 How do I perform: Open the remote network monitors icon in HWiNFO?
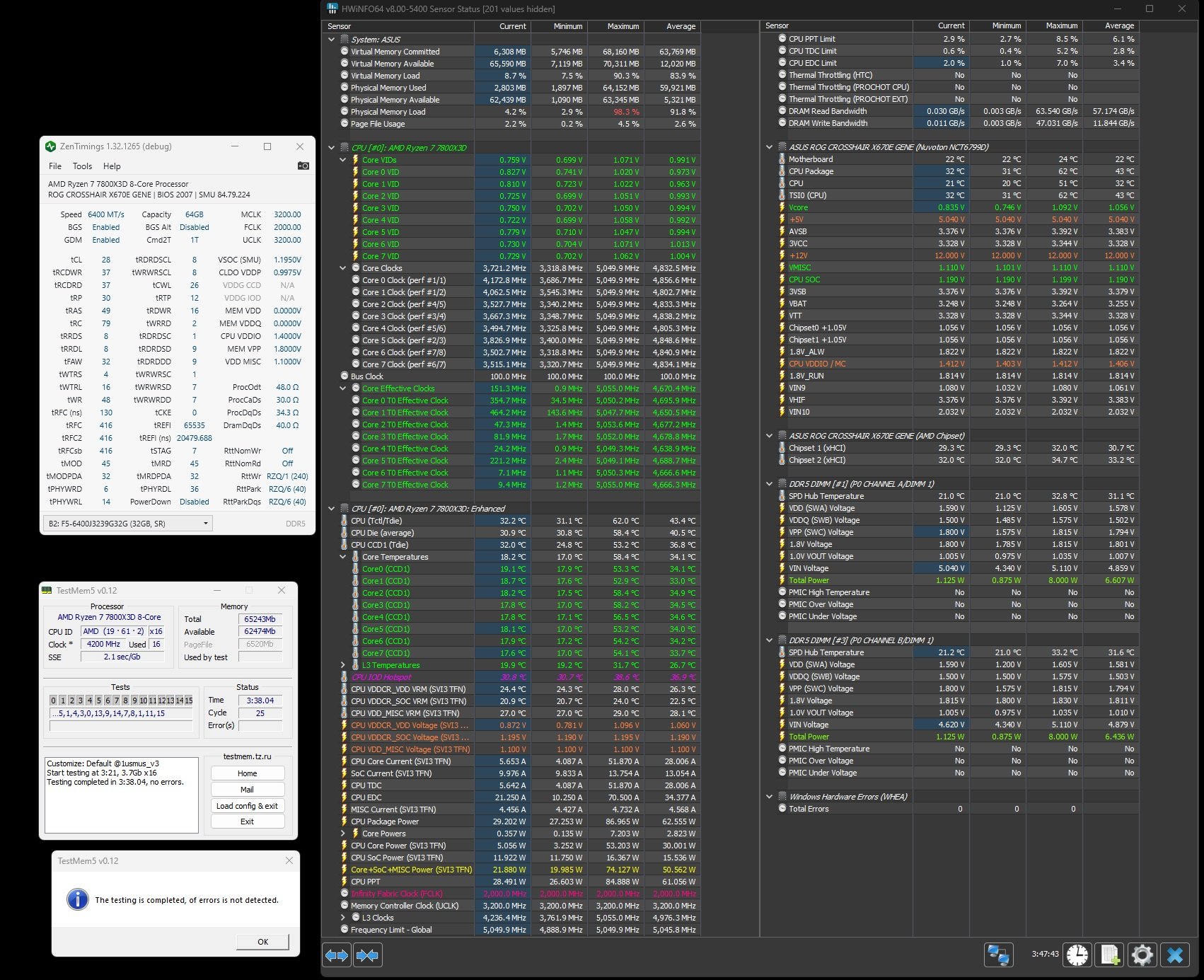pos(998,955)
